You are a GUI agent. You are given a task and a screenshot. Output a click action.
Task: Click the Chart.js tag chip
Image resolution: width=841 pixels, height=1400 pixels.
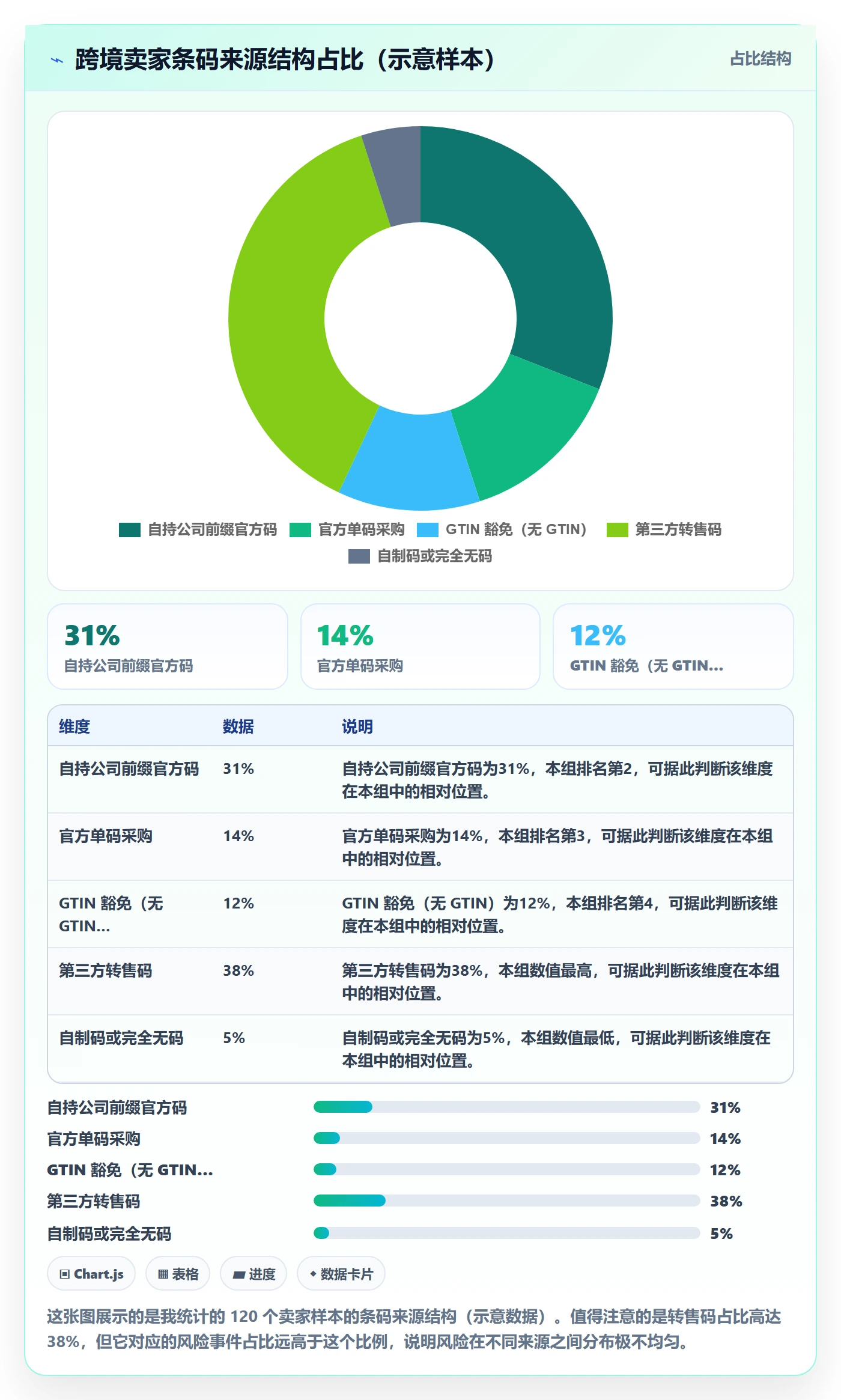click(x=91, y=1273)
